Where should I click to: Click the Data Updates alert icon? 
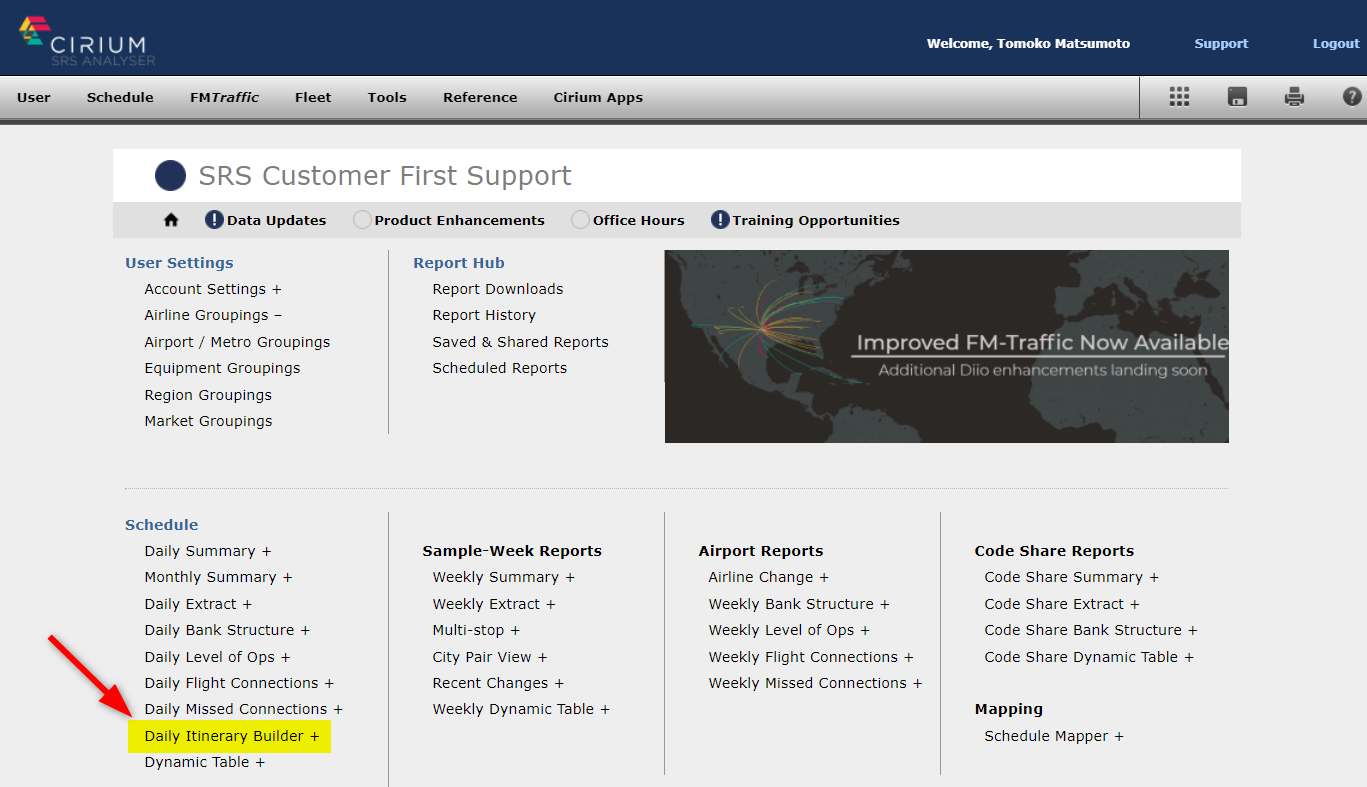(214, 220)
